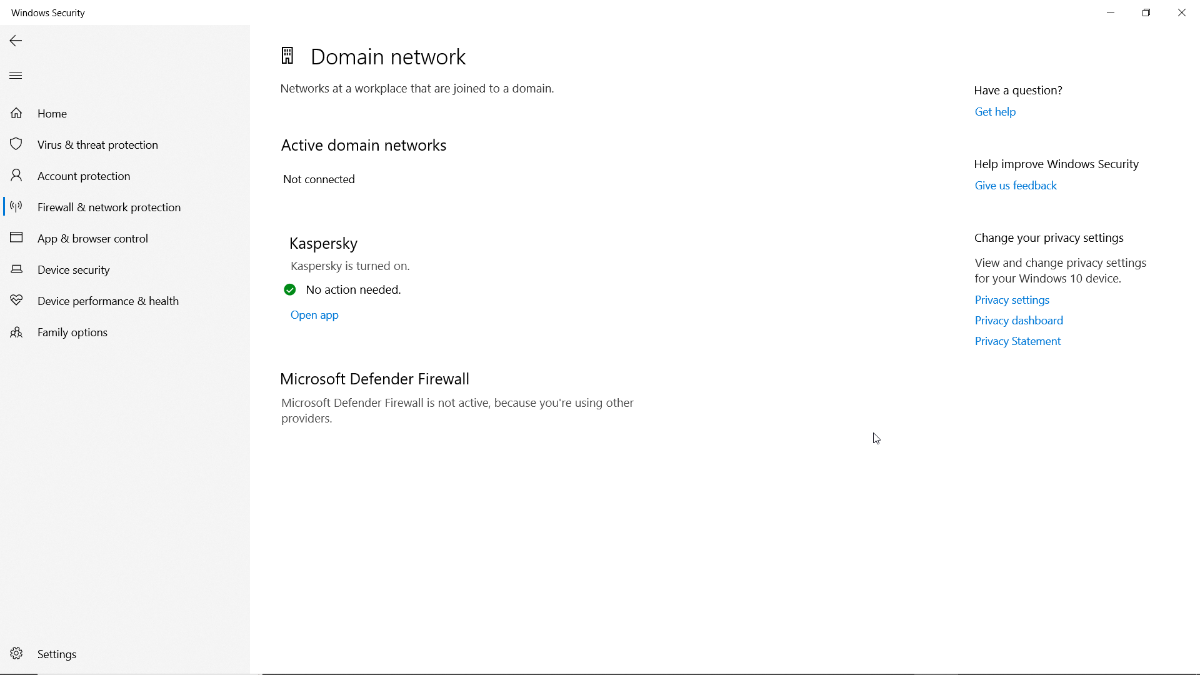
Task: Click the back arrow icon
Action: pyautogui.click(x=16, y=41)
